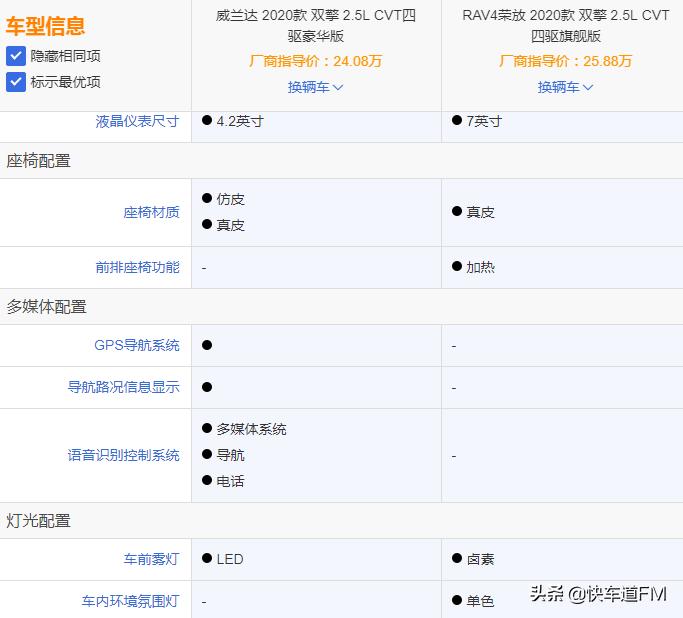
Task: Click the 厂商指导价：25.88万 price
Action: pyautogui.click(x=565, y=61)
